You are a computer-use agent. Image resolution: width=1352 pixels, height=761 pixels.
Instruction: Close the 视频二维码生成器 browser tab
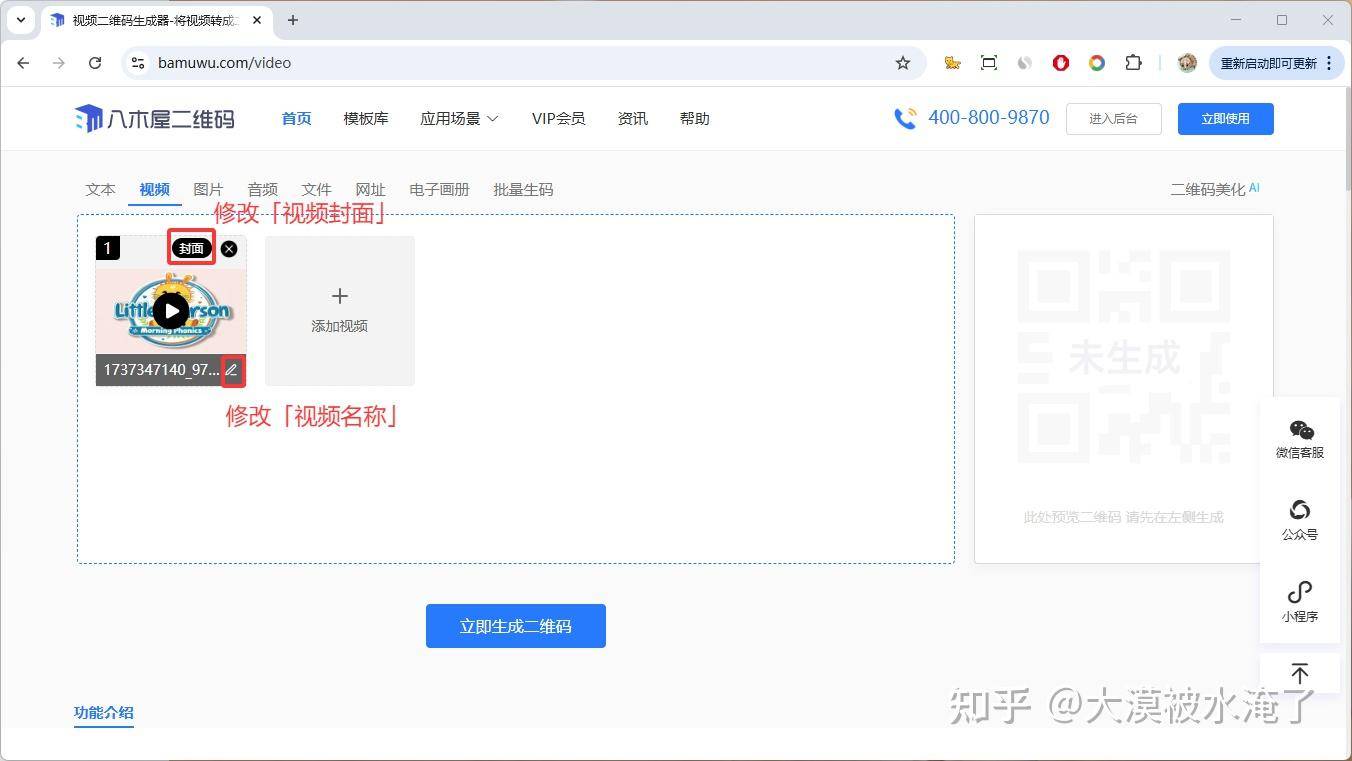point(259,20)
